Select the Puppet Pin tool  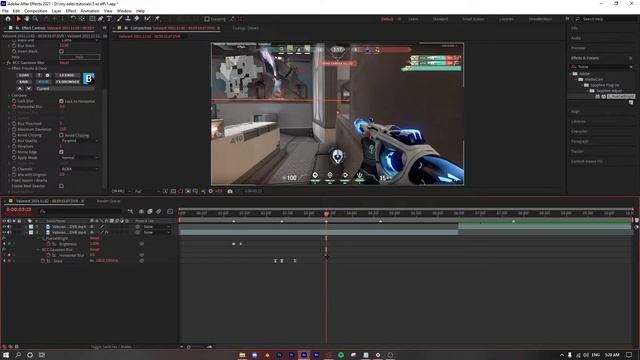point(157,19)
